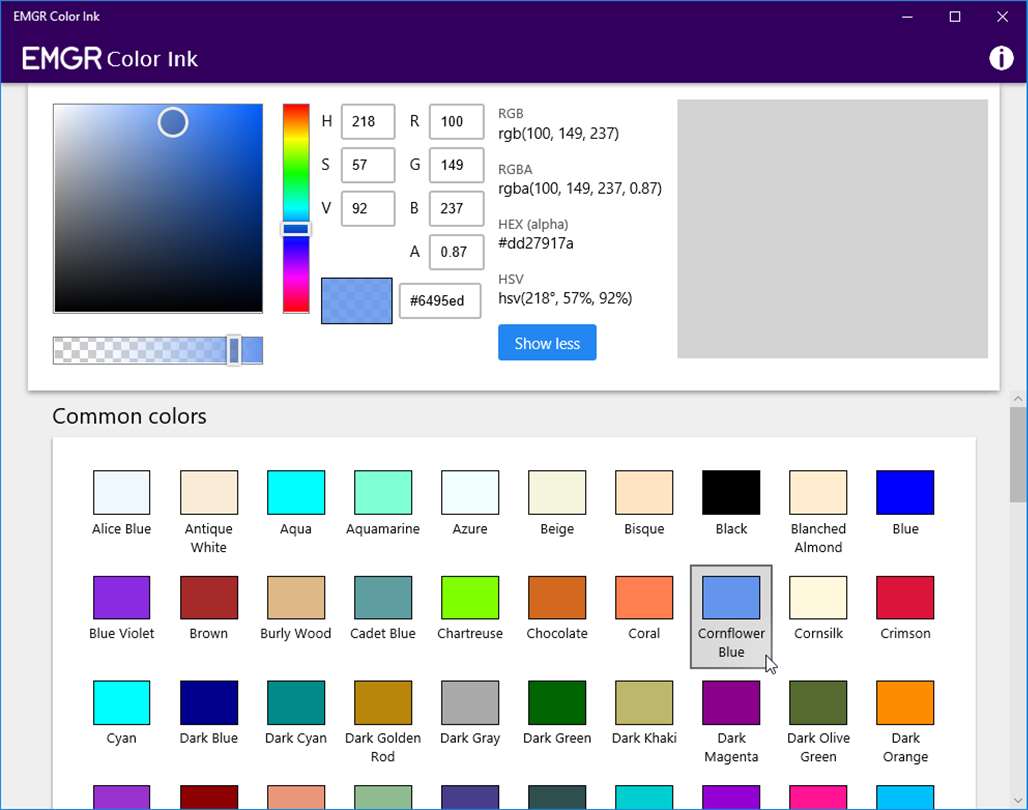The width and height of the screenshot is (1028, 810).
Task: Click the large gray preview panel
Action: (832, 229)
